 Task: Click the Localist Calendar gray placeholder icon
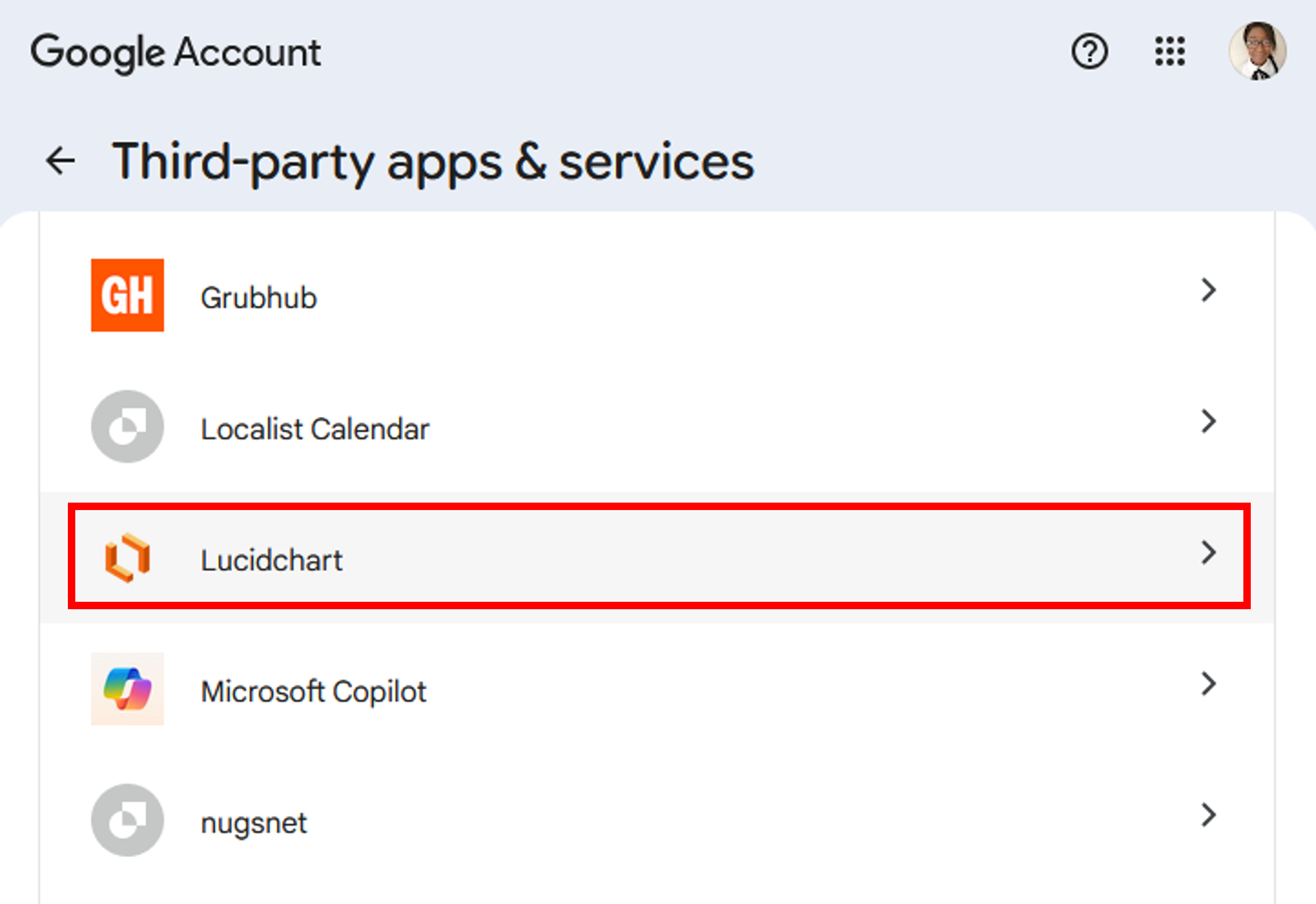tap(127, 426)
